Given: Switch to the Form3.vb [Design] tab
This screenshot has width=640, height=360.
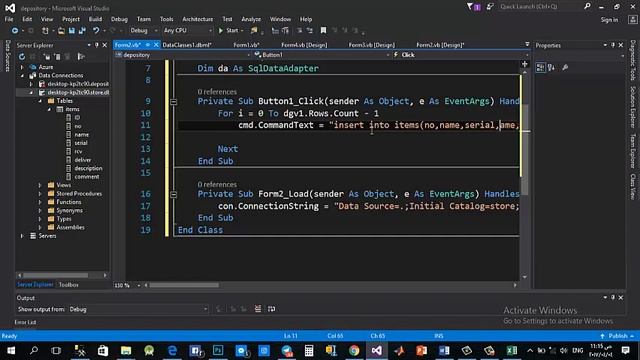Looking at the screenshot, I should point(371,45).
